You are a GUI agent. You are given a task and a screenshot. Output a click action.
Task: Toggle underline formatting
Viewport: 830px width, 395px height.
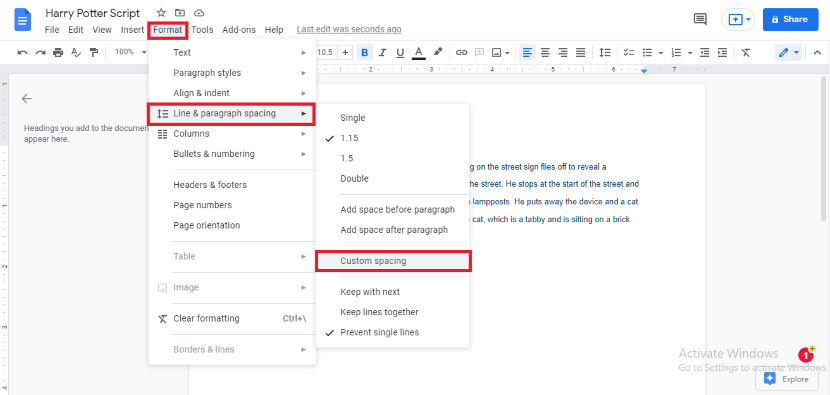click(400, 52)
